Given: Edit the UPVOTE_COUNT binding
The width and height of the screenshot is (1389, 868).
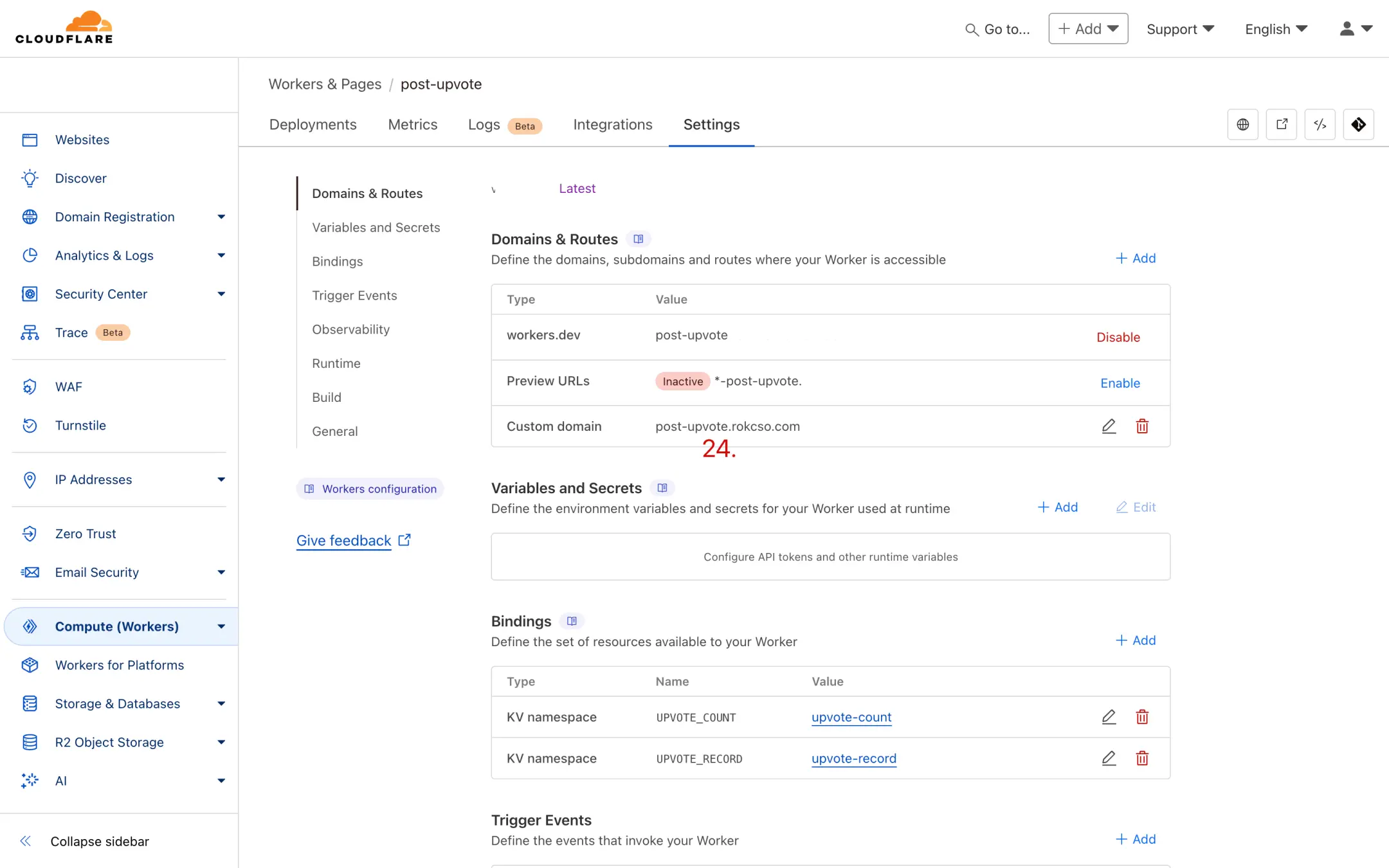Looking at the screenshot, I should pos(1109,717).
